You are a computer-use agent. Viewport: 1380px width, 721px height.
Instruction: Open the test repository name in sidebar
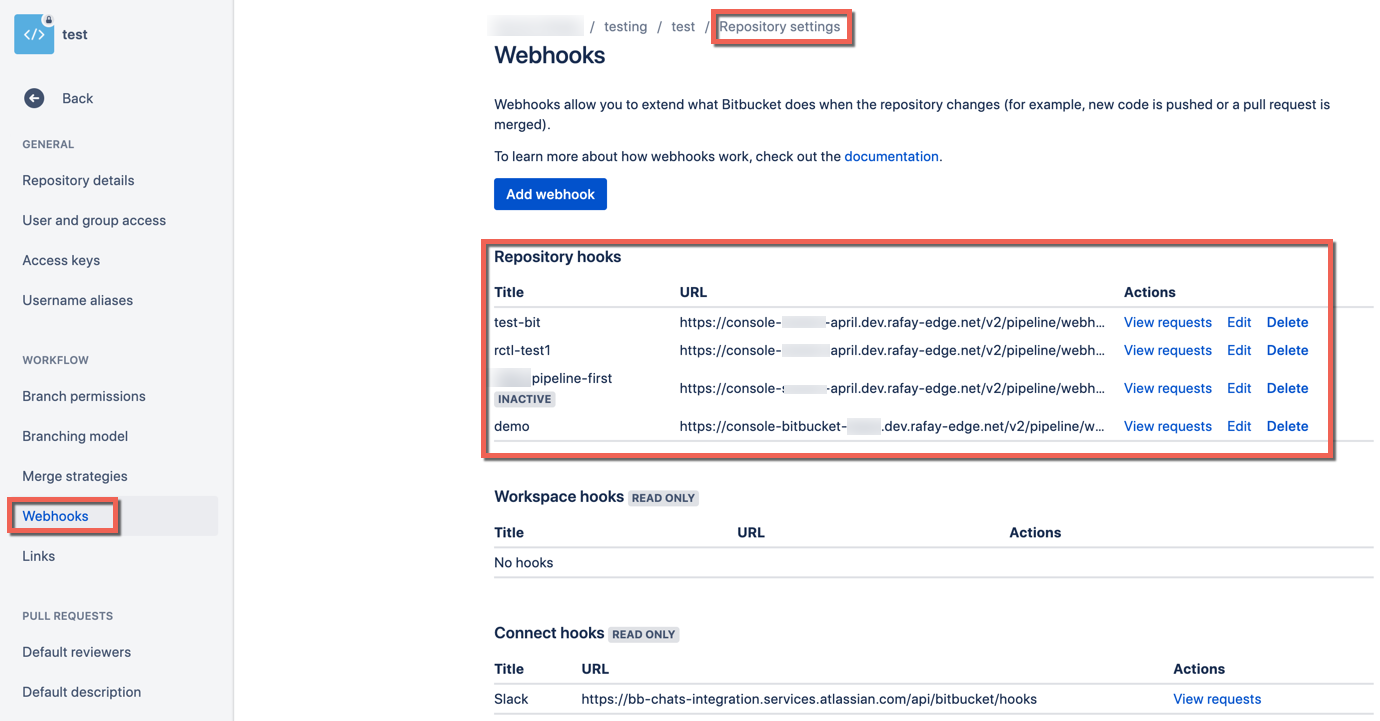tap(75, 34)
